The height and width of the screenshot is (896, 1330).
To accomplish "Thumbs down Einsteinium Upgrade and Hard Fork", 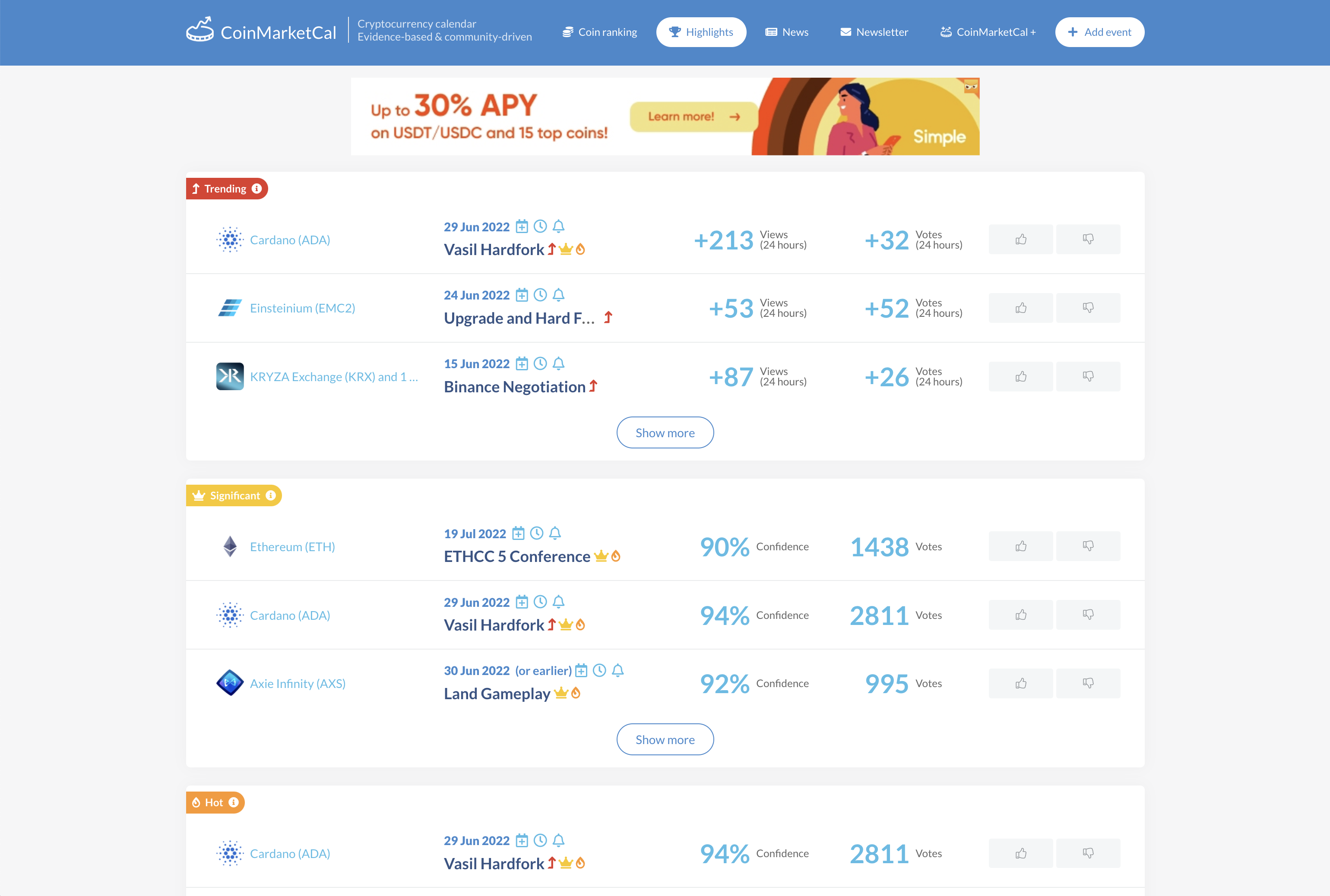I will tap(1088, 308).
